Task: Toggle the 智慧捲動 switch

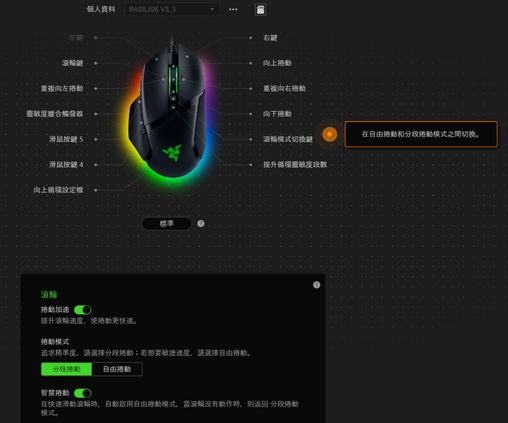Action: tap(83, 393)
